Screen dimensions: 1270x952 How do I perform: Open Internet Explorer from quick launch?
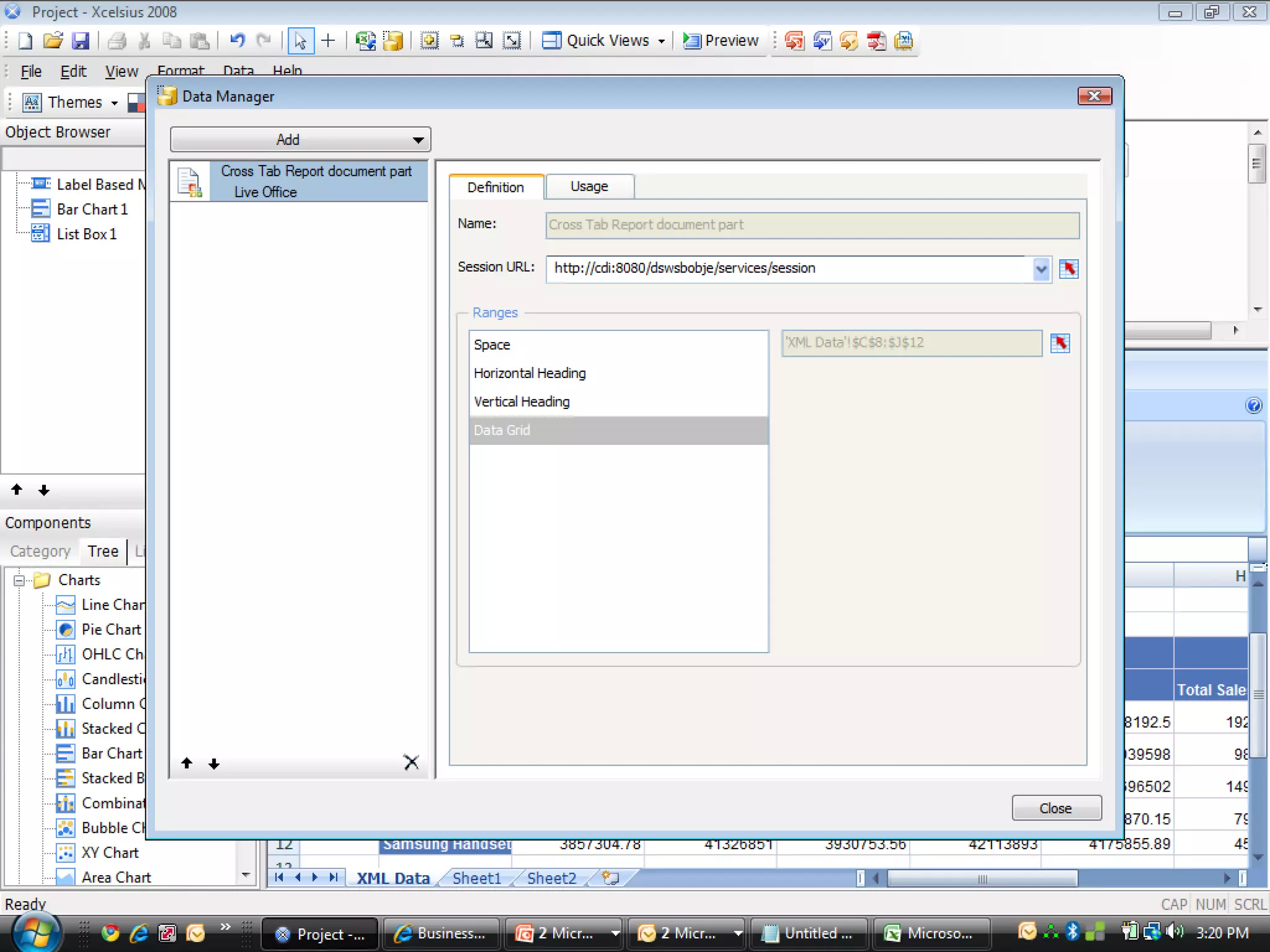(139, 933)
